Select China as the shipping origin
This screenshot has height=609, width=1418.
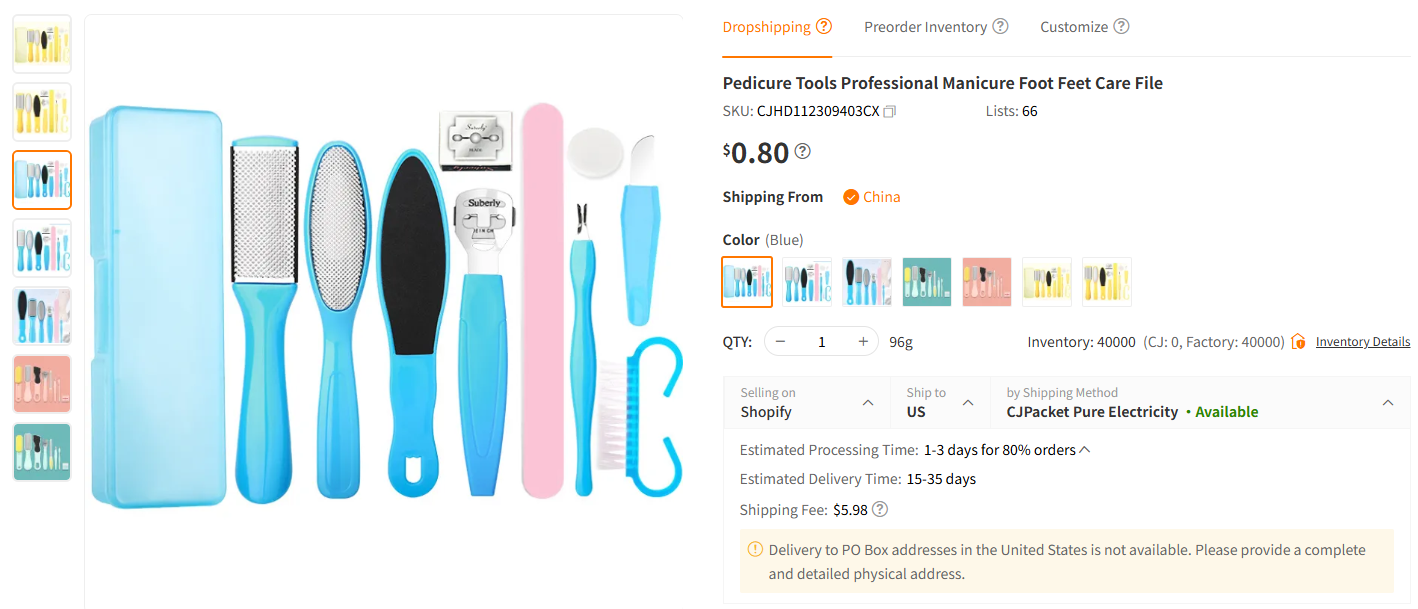(871, 196)
